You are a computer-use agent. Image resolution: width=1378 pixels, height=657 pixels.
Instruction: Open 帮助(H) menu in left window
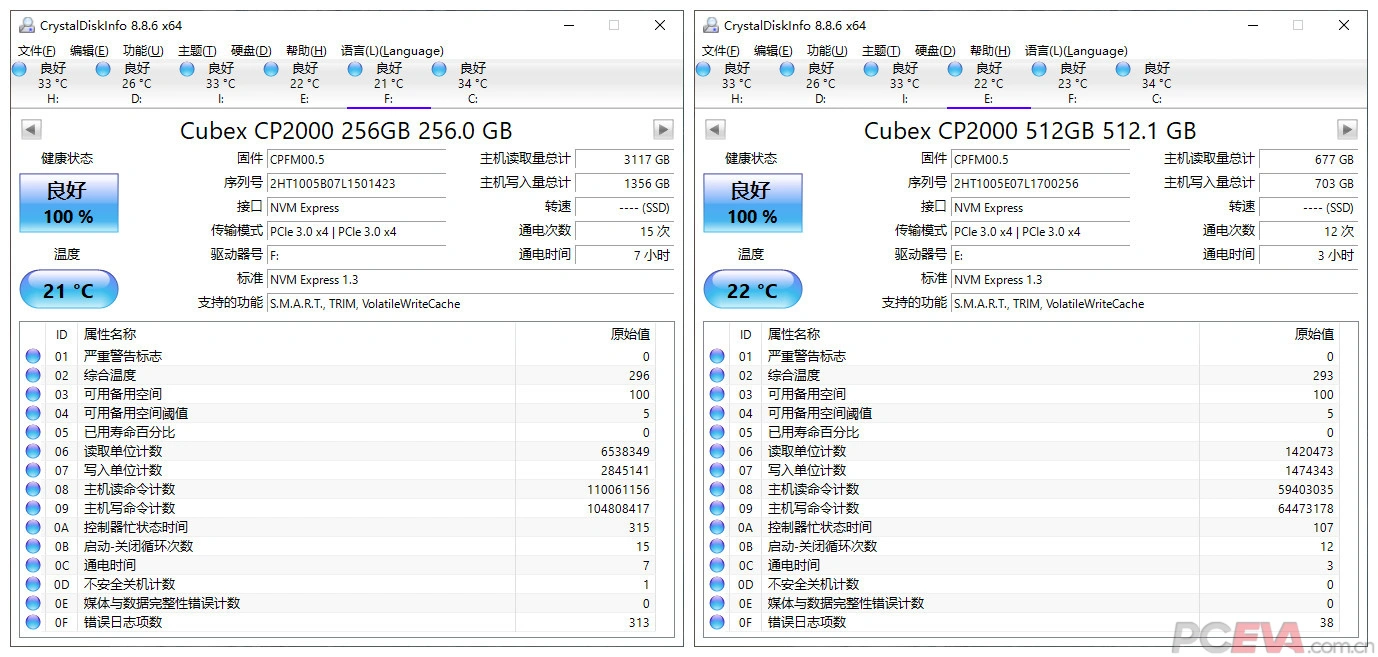[x=306, y=51]
